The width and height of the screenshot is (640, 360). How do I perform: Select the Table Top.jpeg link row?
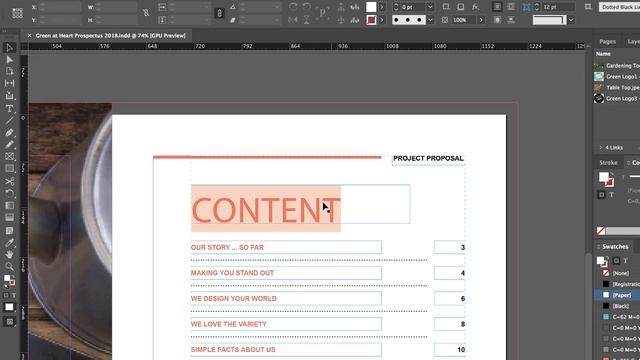[x=617, y=87]
